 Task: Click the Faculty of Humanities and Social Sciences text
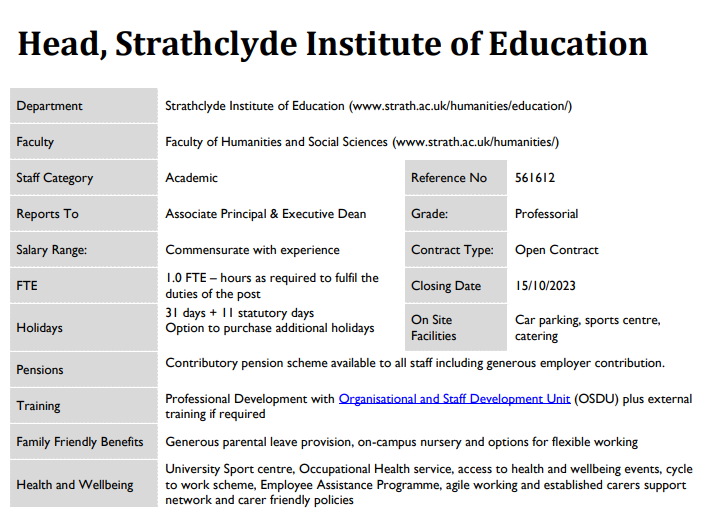point(362,142)
